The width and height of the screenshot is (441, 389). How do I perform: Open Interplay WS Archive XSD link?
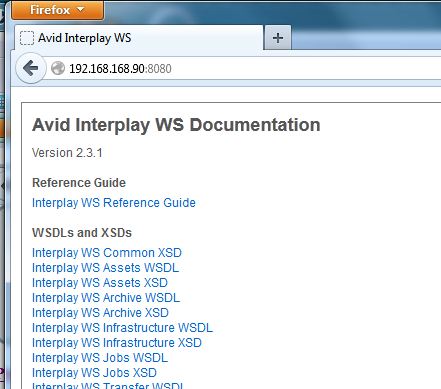click(100, 312)
